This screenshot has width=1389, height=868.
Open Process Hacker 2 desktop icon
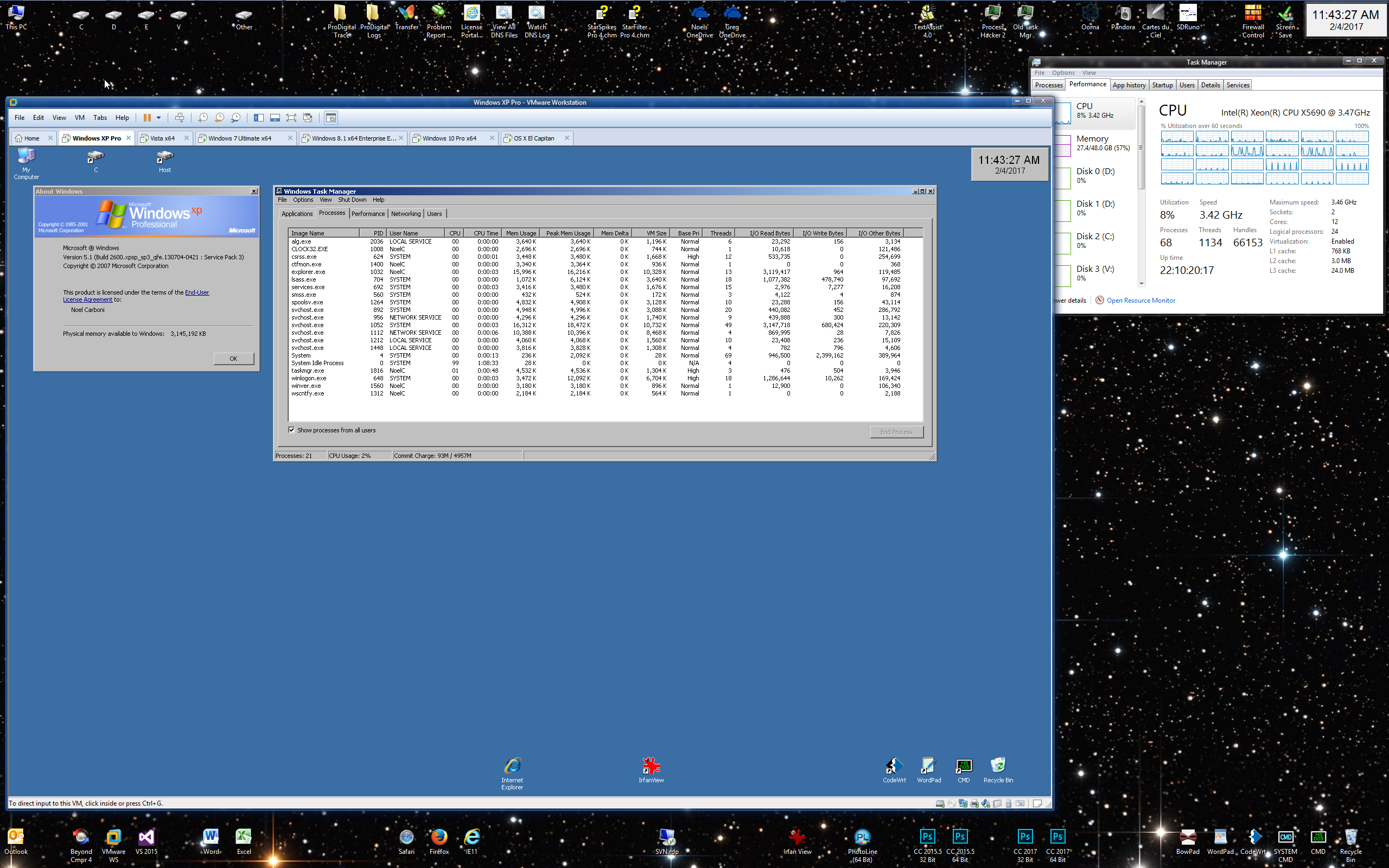[992, 21]
